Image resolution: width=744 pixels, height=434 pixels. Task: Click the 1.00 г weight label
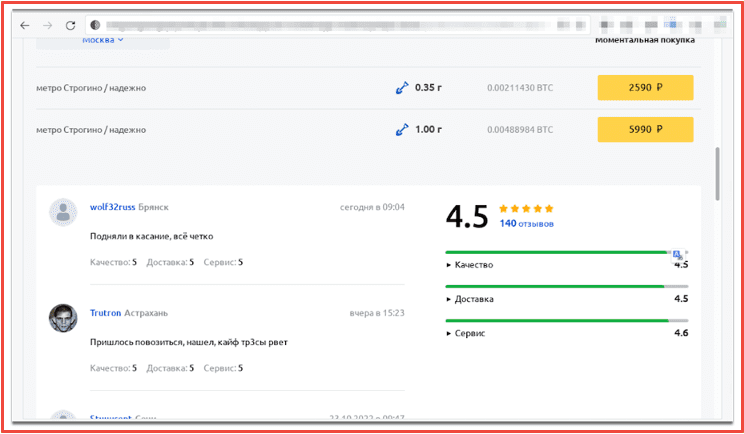click(x=428, y=129)
